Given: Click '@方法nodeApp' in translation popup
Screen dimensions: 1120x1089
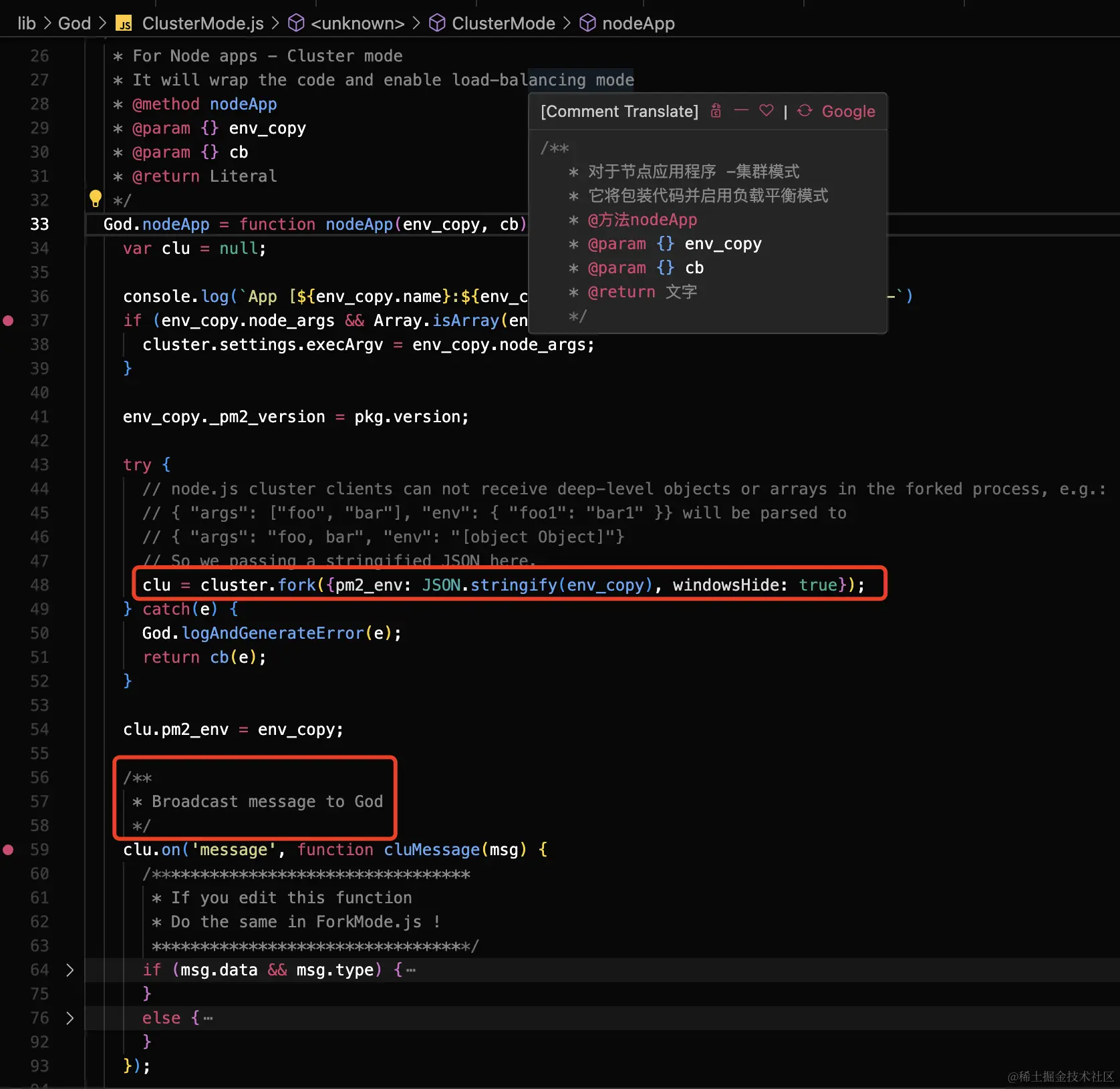Looking at the screenshot, I should pos(642,220).
